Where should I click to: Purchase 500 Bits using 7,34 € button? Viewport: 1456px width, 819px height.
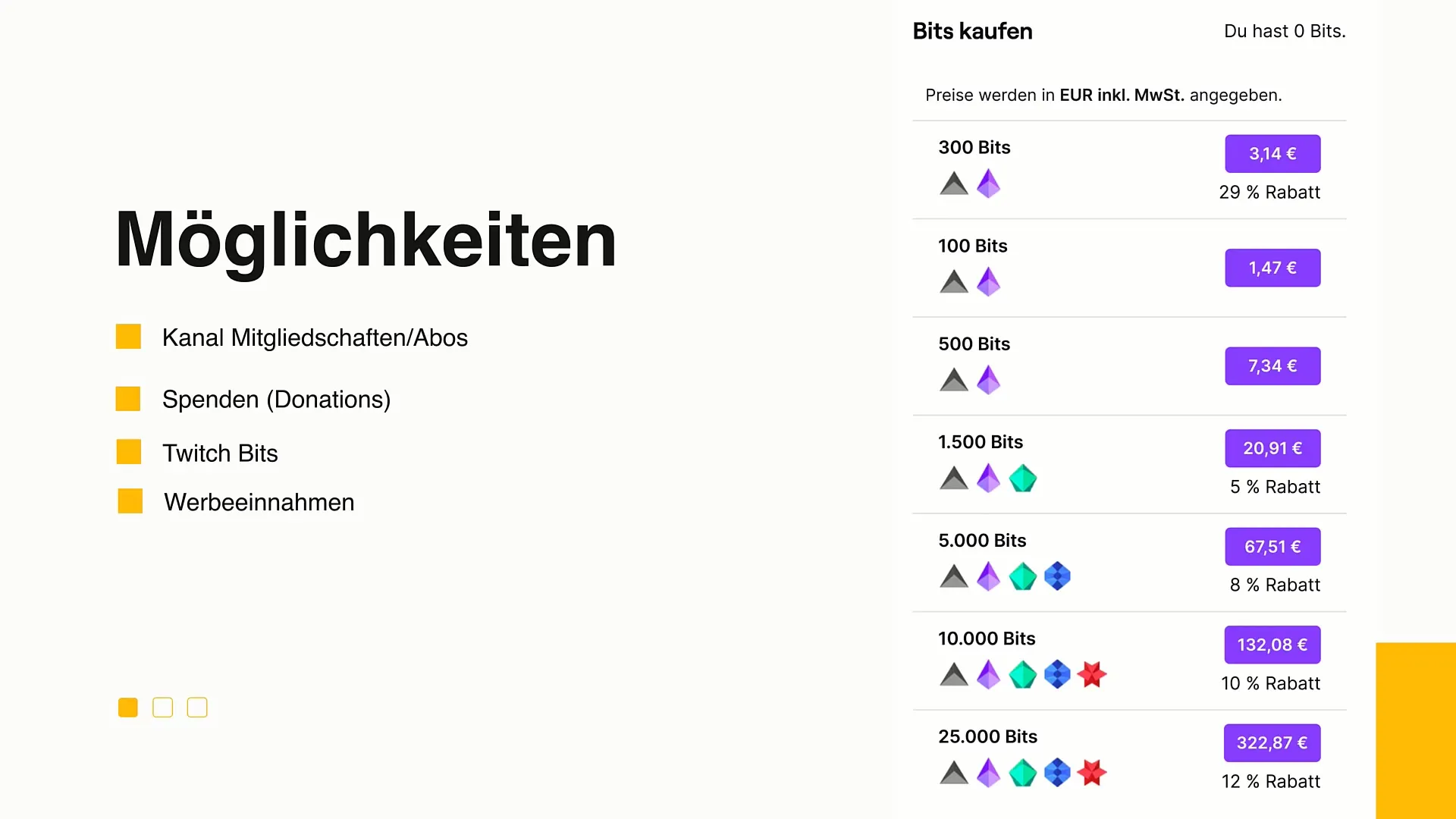click(1272, 366)
